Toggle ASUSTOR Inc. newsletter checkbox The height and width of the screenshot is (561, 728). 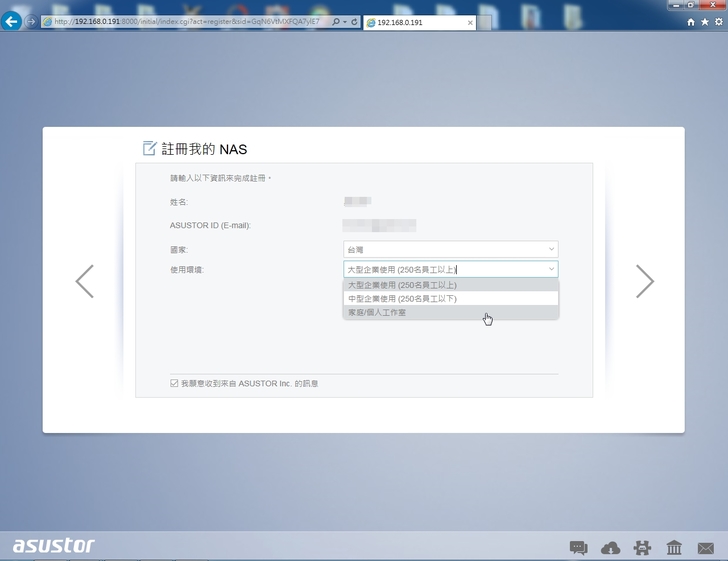174,383
